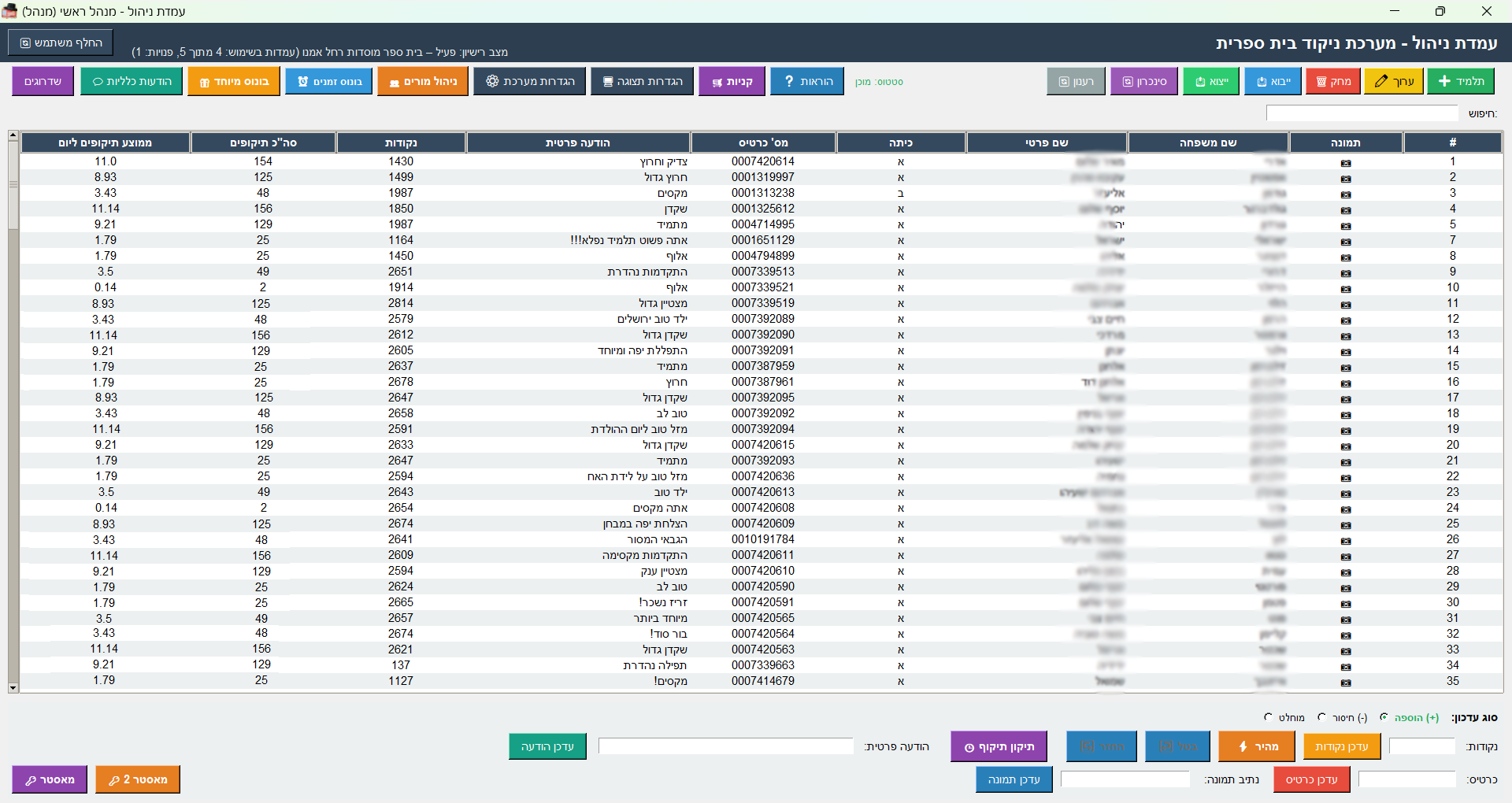The width and height of the screenshot is (1512, 803).
Task: Open teacher management (ניהול מורים)
Action: tap(423, 81)
